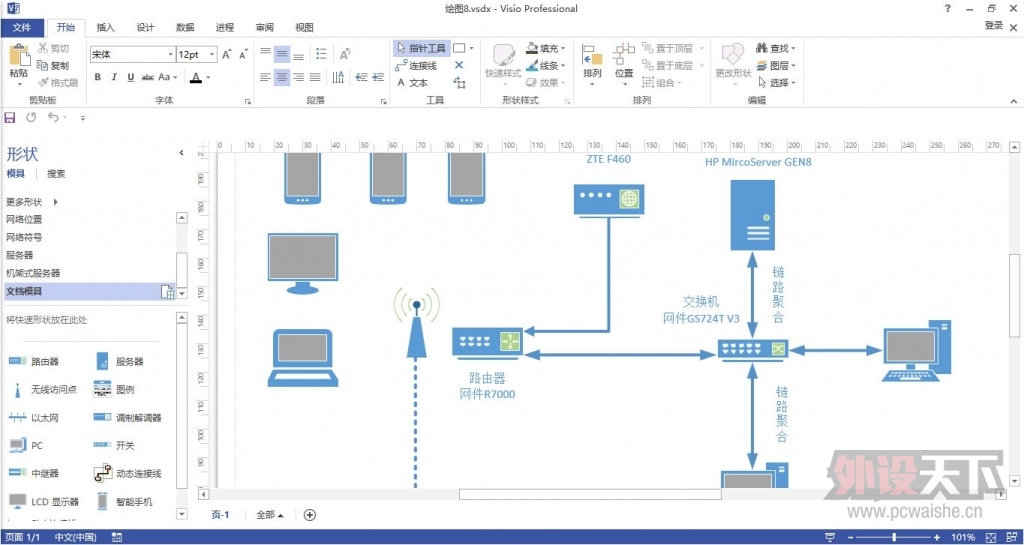Viewport: 1024px width, 545px height.
Task: Click the Search (搜索) link in Shapes pane
Action: coord(56,174)
